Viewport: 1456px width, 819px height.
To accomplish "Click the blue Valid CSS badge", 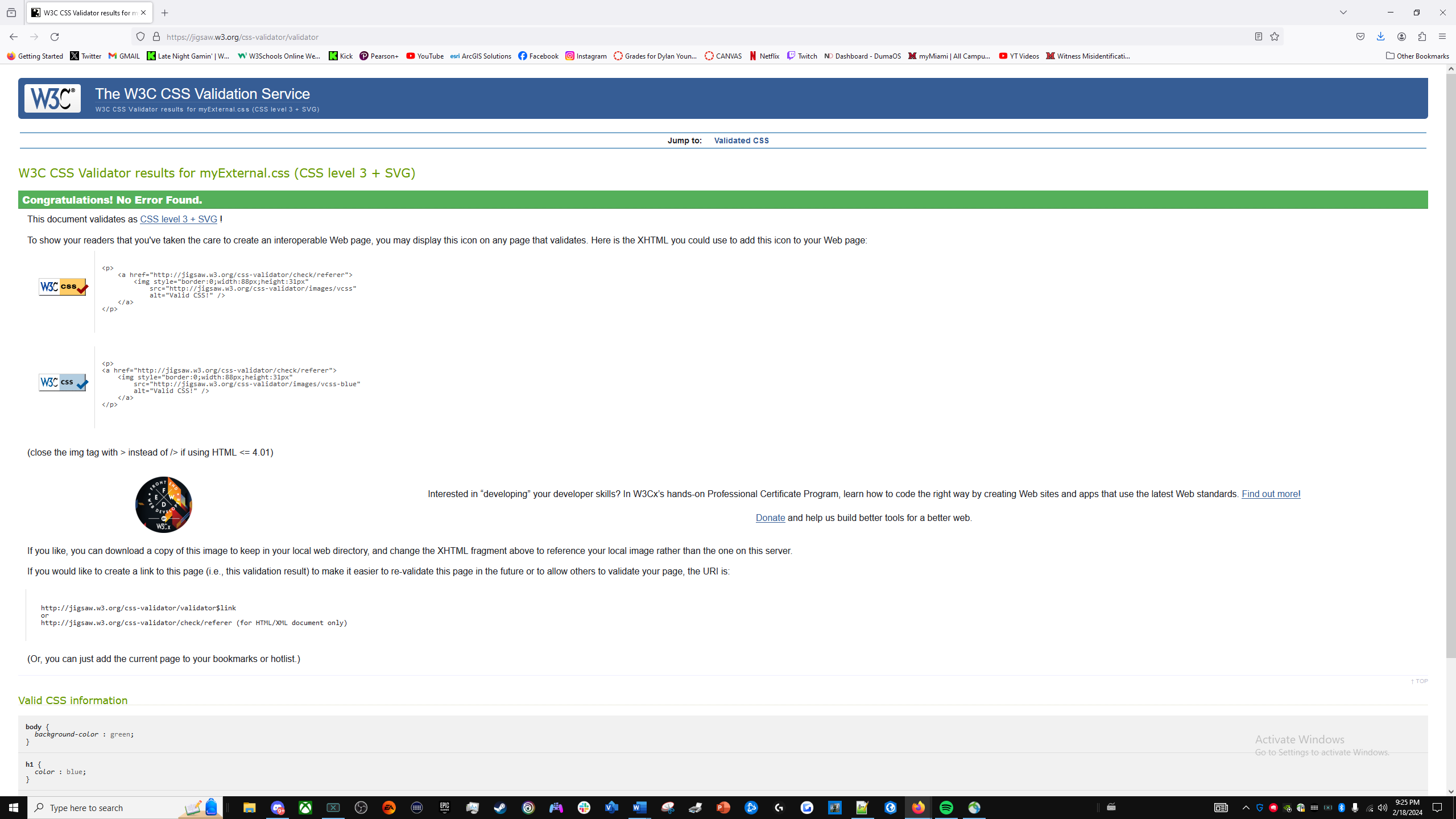I will pos(64,382).
